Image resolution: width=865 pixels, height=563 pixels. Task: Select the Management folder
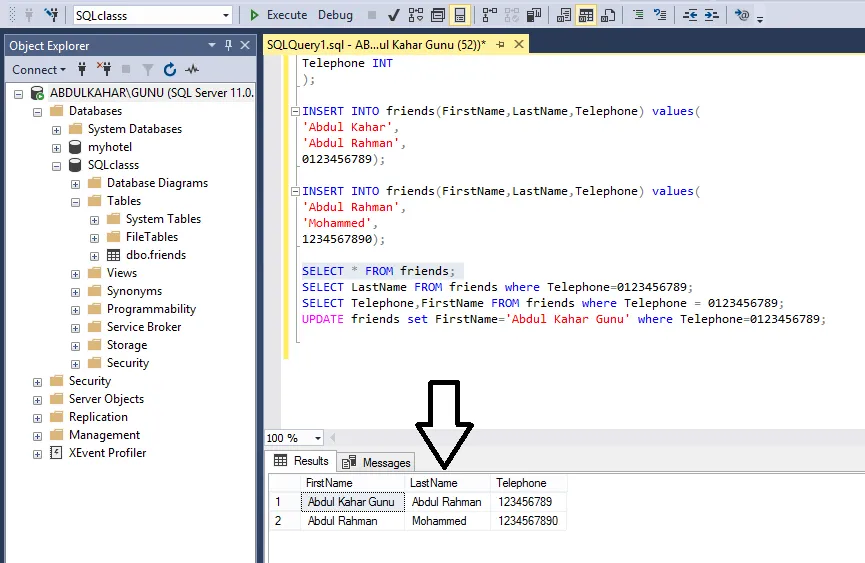click(104, 435)
